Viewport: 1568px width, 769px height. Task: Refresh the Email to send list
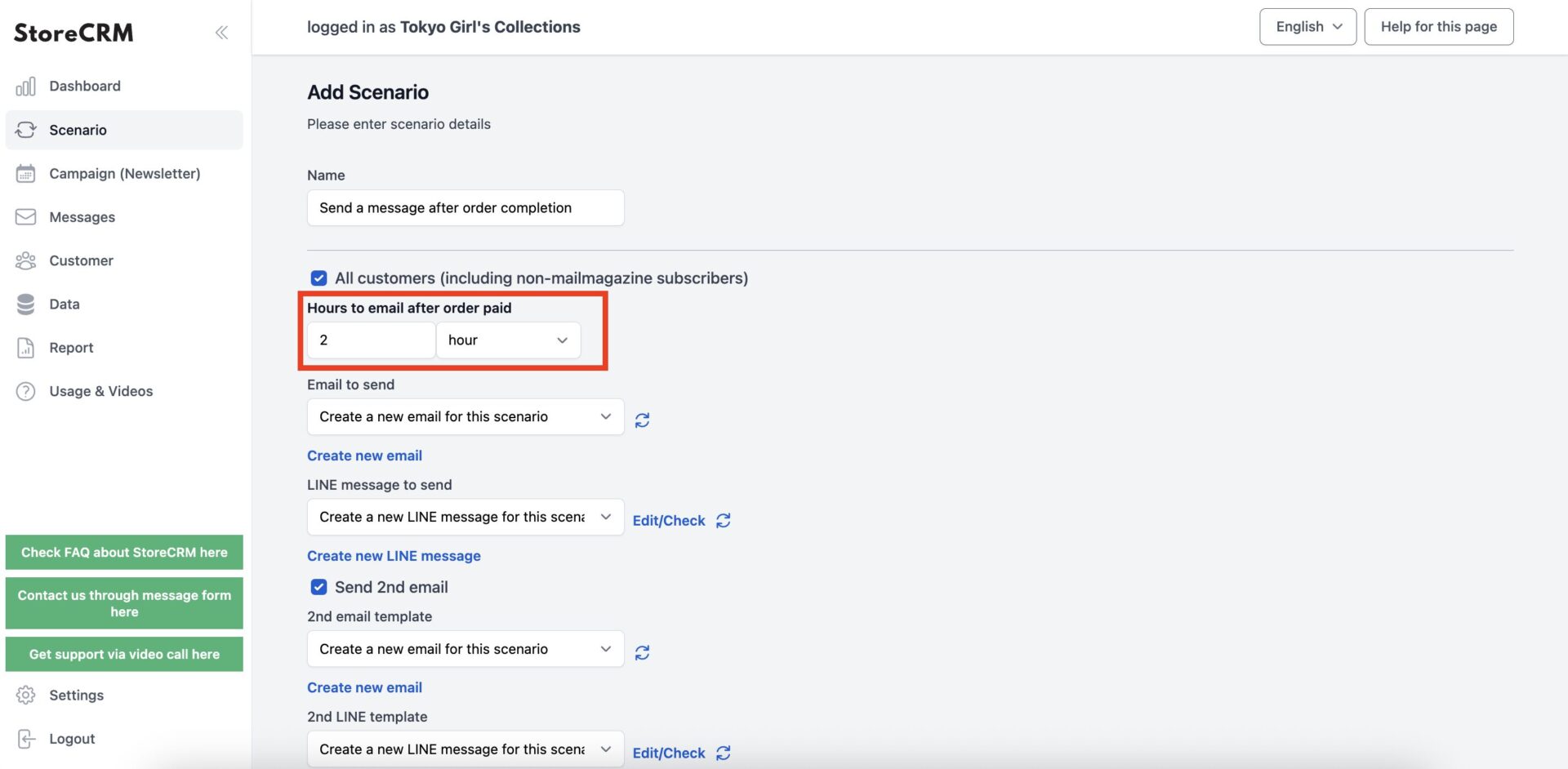643,420
